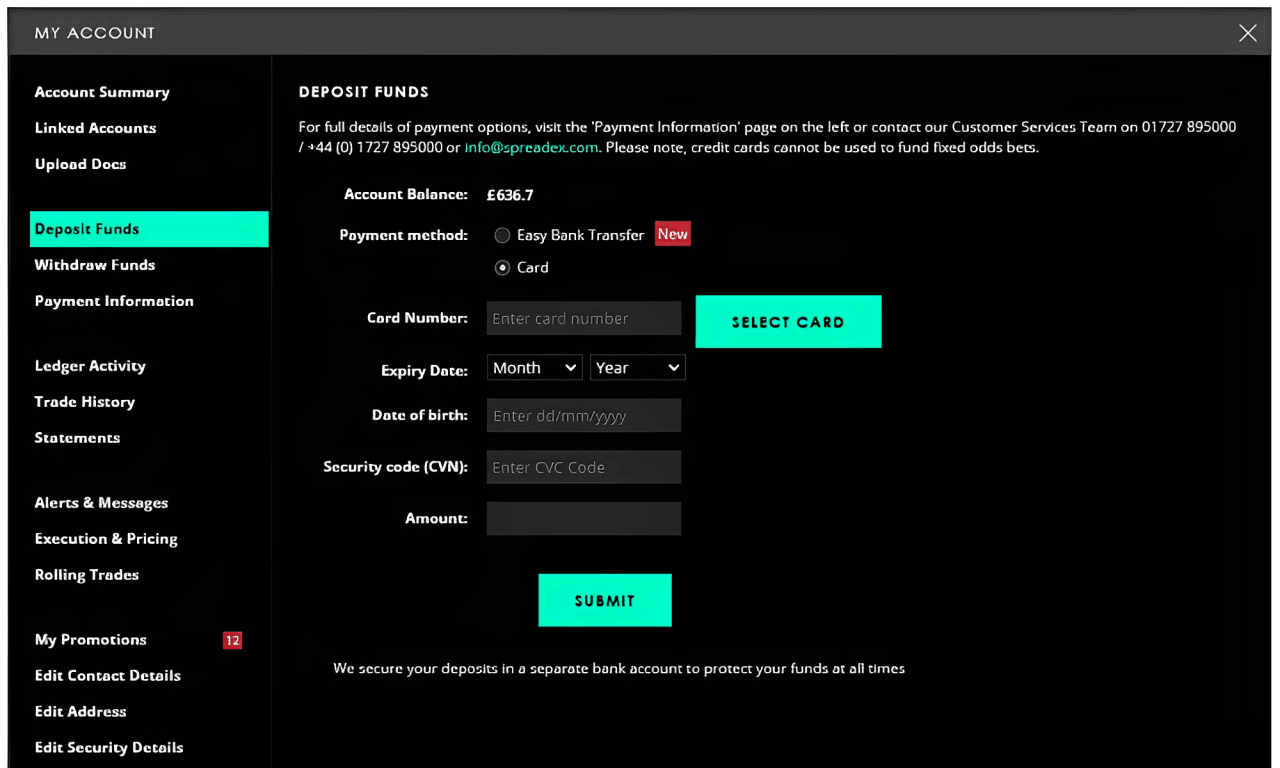Open Edit Security Details
The width and height of the screenshot is (1280, 768).
(x=109, y=747)
